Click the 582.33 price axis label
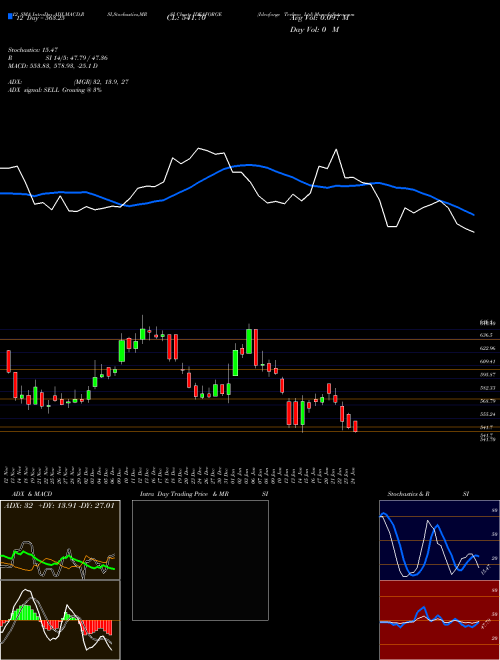 tap(487, 388)
